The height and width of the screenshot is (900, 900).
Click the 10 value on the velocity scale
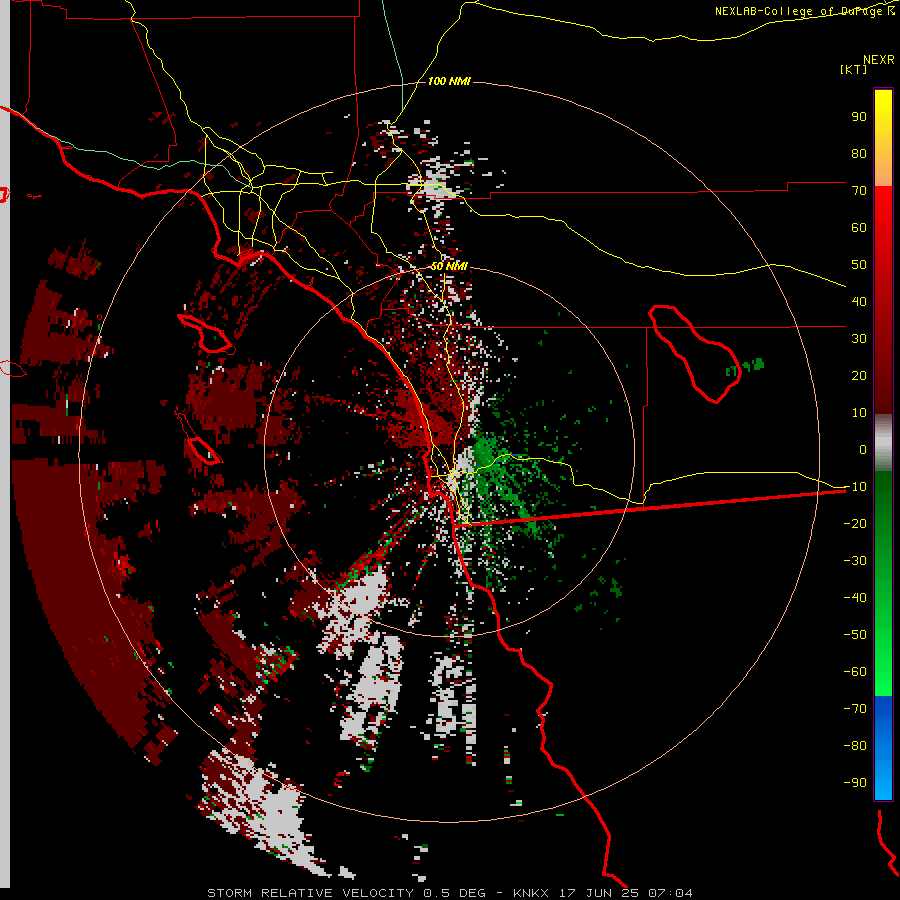[859, 413]
